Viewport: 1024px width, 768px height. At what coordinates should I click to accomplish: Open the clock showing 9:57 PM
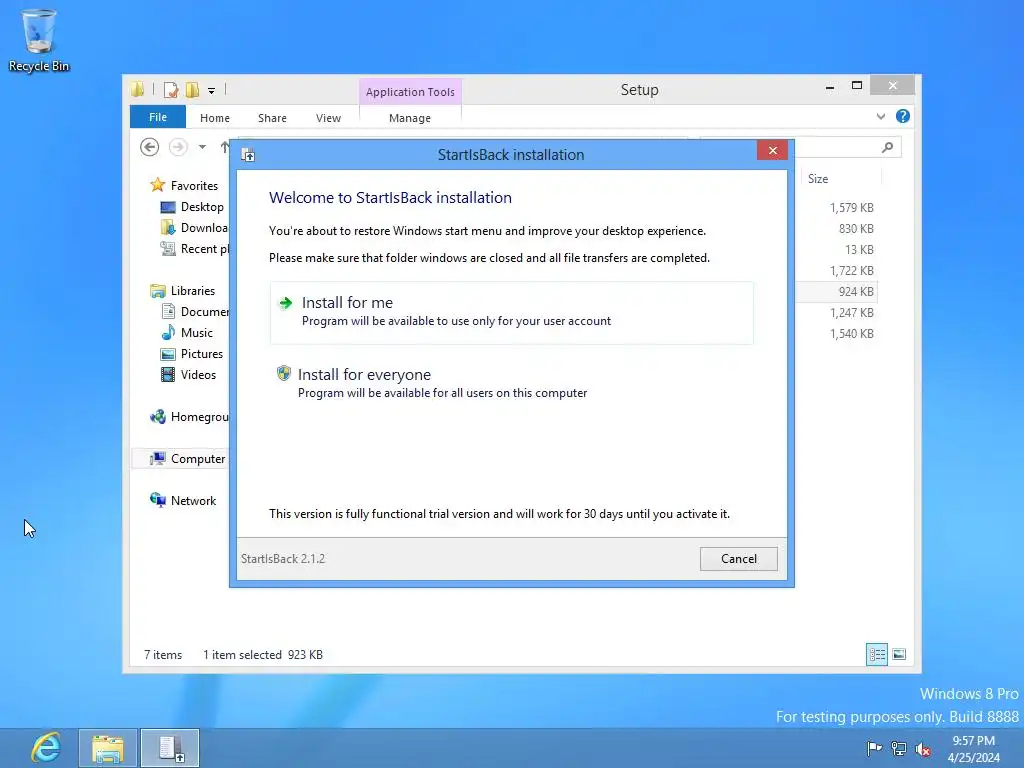click(973, 748)
